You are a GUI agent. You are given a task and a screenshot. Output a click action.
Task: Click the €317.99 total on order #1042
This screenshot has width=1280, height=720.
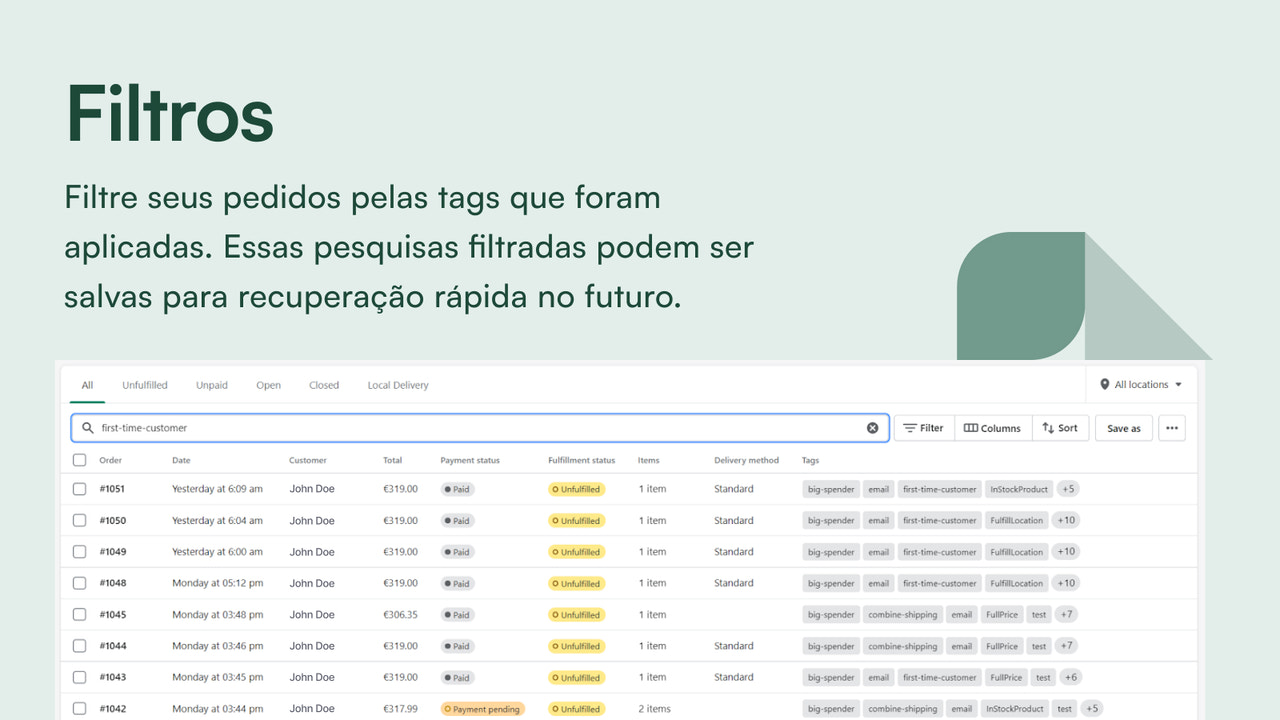point(400,708)
